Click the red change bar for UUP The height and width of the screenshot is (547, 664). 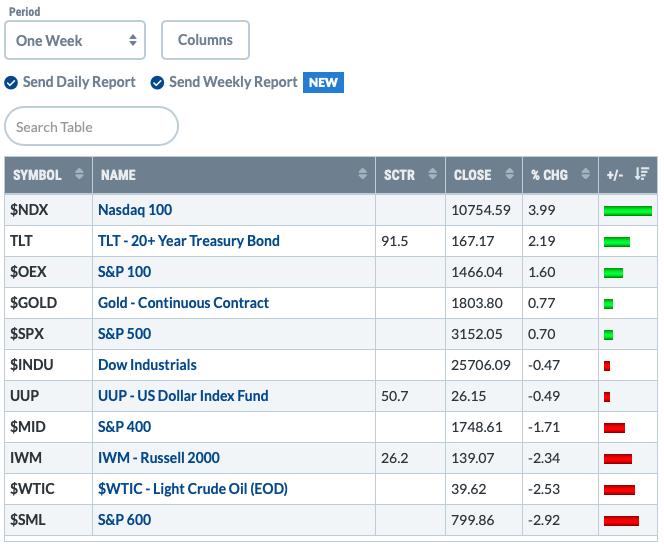pos(607,397)
